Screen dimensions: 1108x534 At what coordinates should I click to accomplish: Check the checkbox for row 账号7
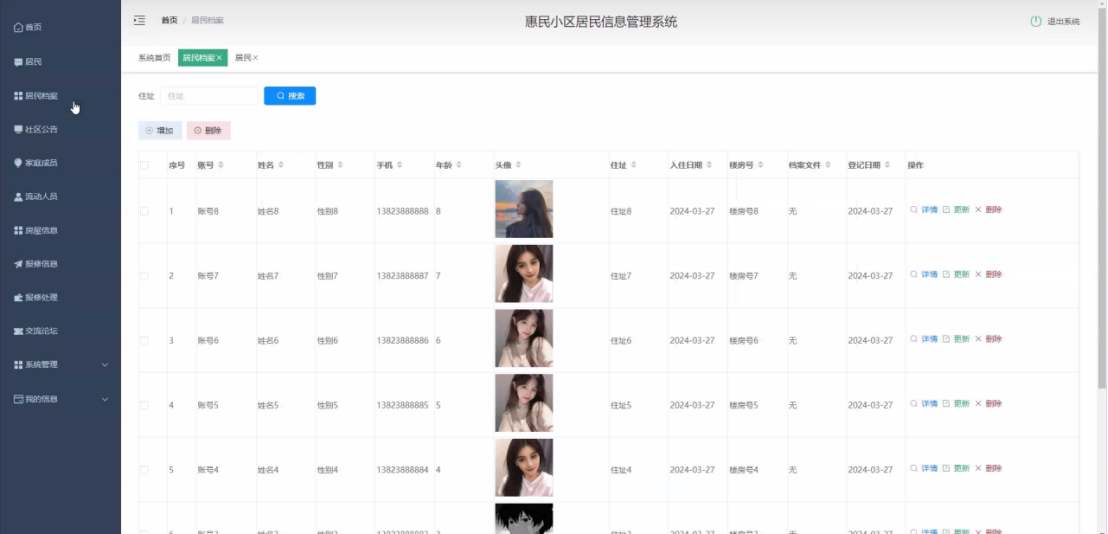144,275
